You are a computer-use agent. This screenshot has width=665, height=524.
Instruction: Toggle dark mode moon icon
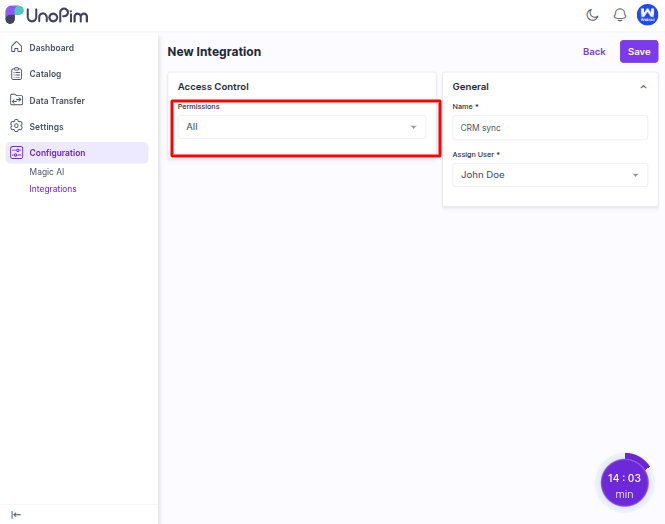click(592, 15)
